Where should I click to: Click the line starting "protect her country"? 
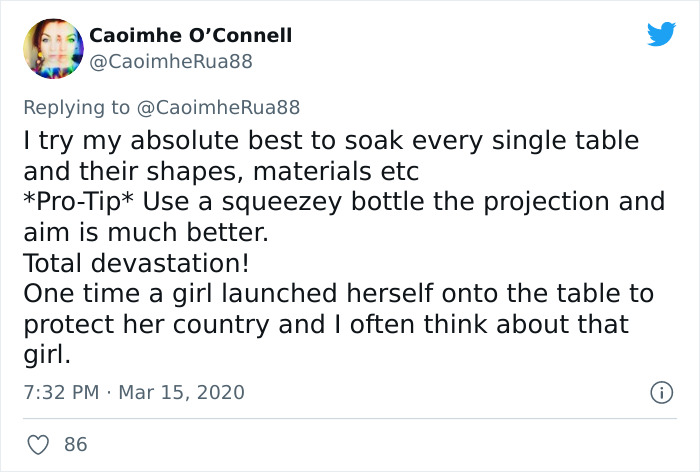coord(326,325)
